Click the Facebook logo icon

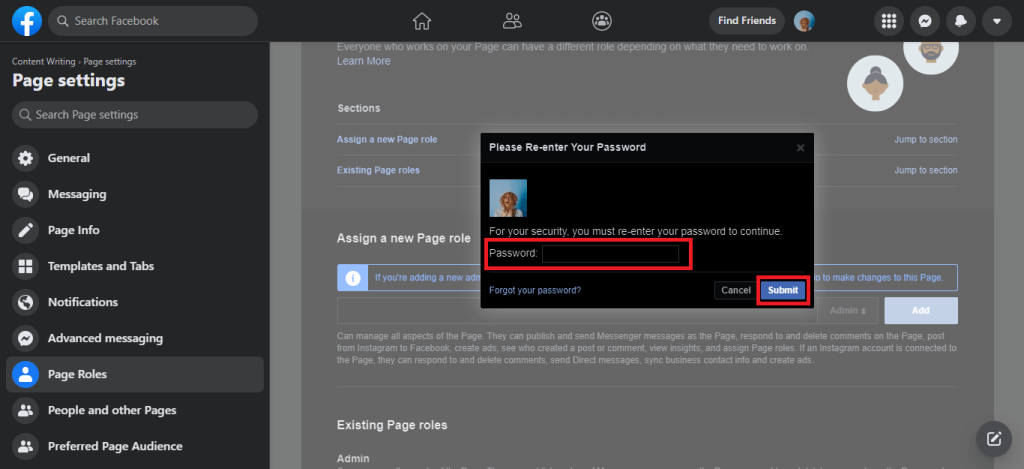[27, 21]
